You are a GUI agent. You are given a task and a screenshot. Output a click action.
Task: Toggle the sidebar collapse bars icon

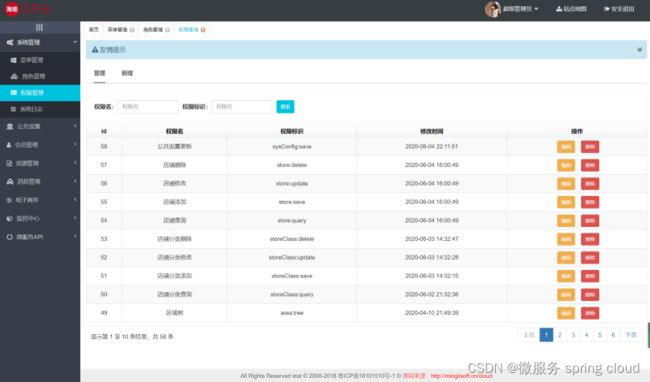(39, 27)
